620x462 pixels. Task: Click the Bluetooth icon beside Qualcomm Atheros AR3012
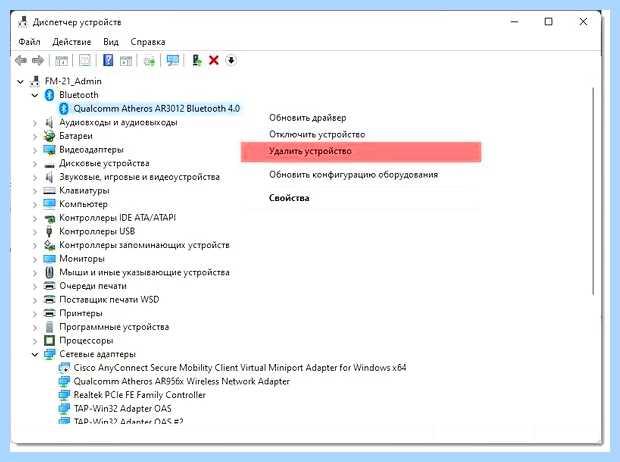click(64, 108)
